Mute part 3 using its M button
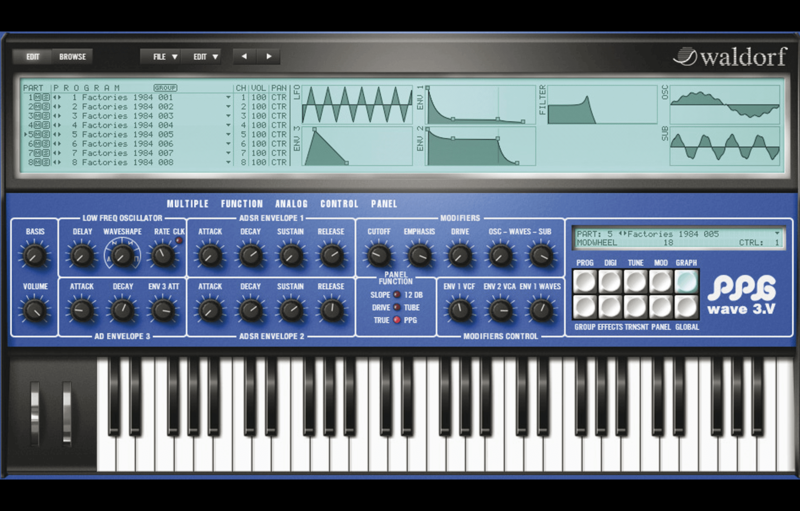Screen dimensions: 800x511 pyautogui.click(x=38, y=116)
